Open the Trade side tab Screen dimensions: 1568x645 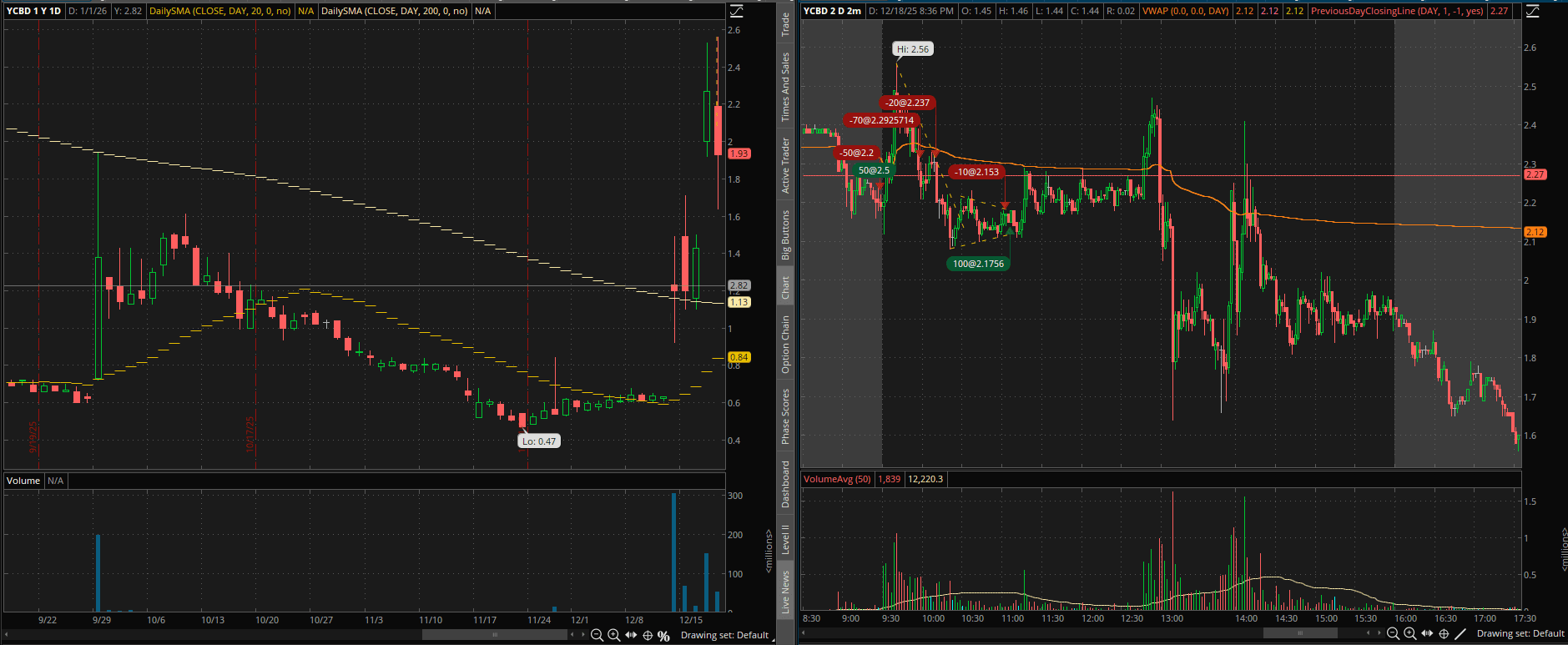pyautogui.click(x=785, y=24)
